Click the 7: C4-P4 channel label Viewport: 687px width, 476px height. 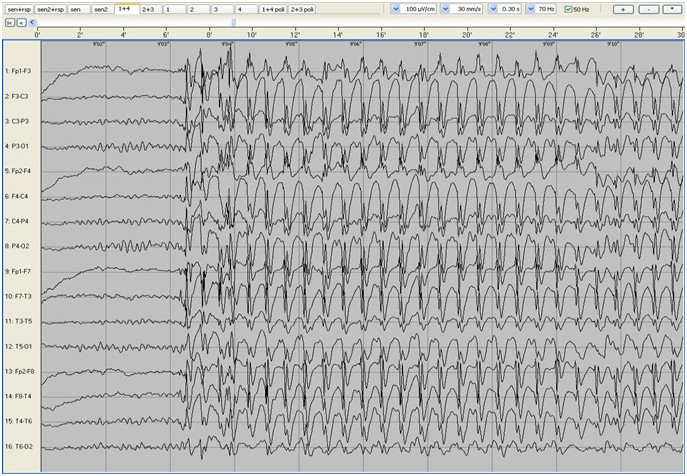pos(17,221)
